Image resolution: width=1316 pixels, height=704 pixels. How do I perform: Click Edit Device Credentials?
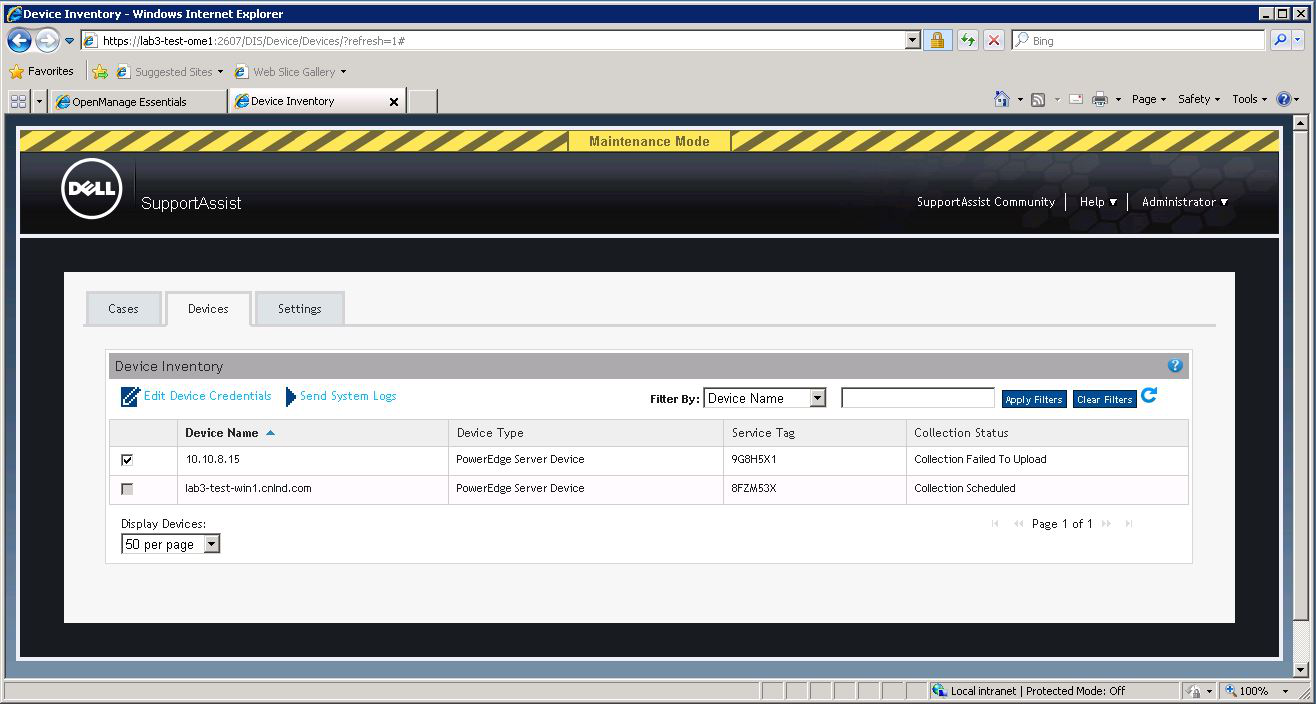click(x=197, y=397)
